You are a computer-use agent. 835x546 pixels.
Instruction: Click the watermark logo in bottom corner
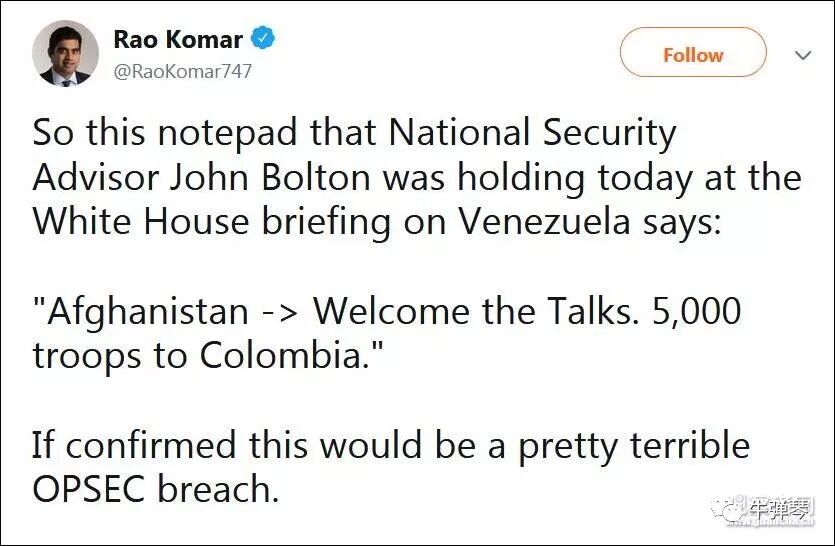pos(762,511)
